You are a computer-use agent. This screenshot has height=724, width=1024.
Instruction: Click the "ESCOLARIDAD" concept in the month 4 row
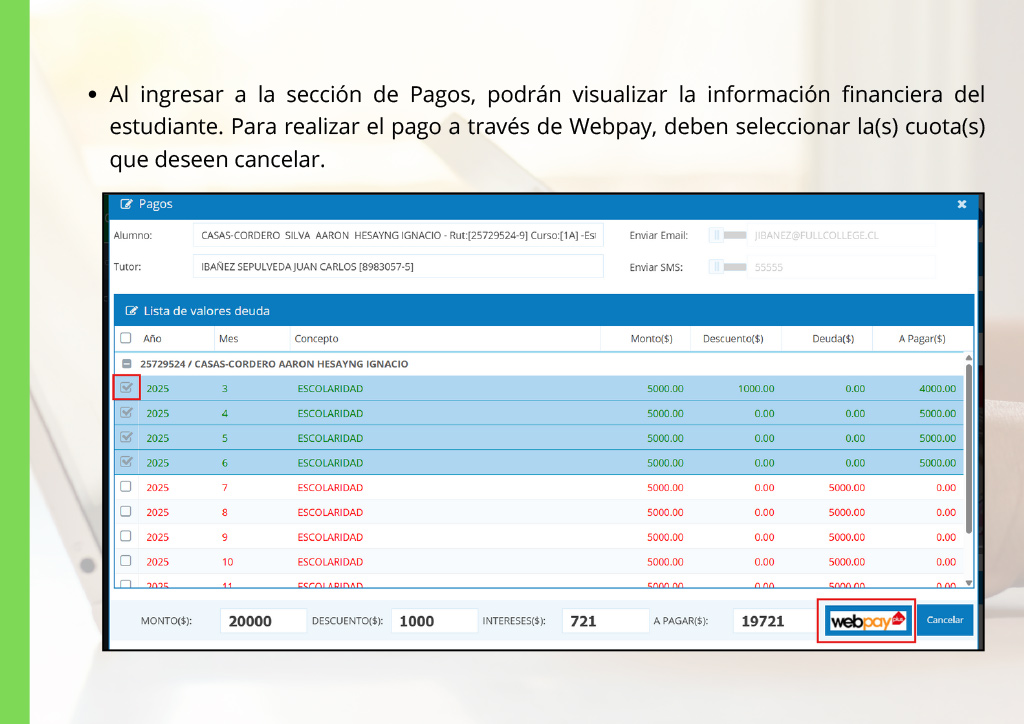coord(330,413)
